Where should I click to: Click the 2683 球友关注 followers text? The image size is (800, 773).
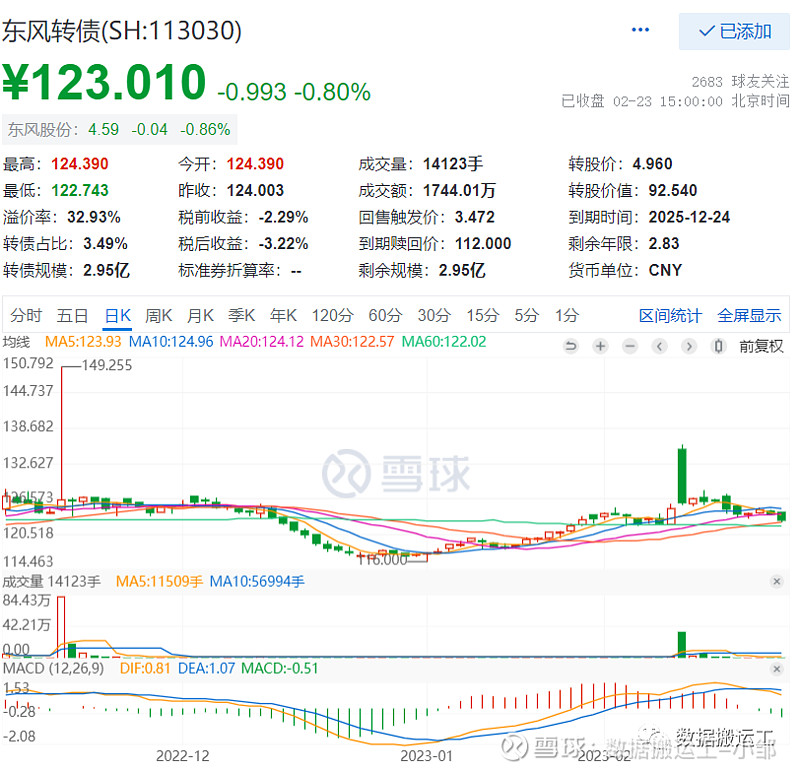740,81
